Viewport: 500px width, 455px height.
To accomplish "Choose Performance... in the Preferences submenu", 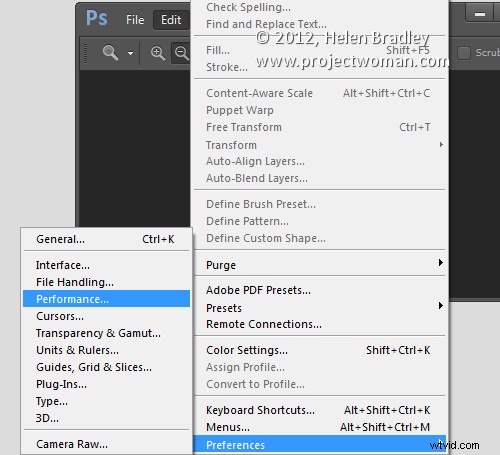I will [106, 299].
